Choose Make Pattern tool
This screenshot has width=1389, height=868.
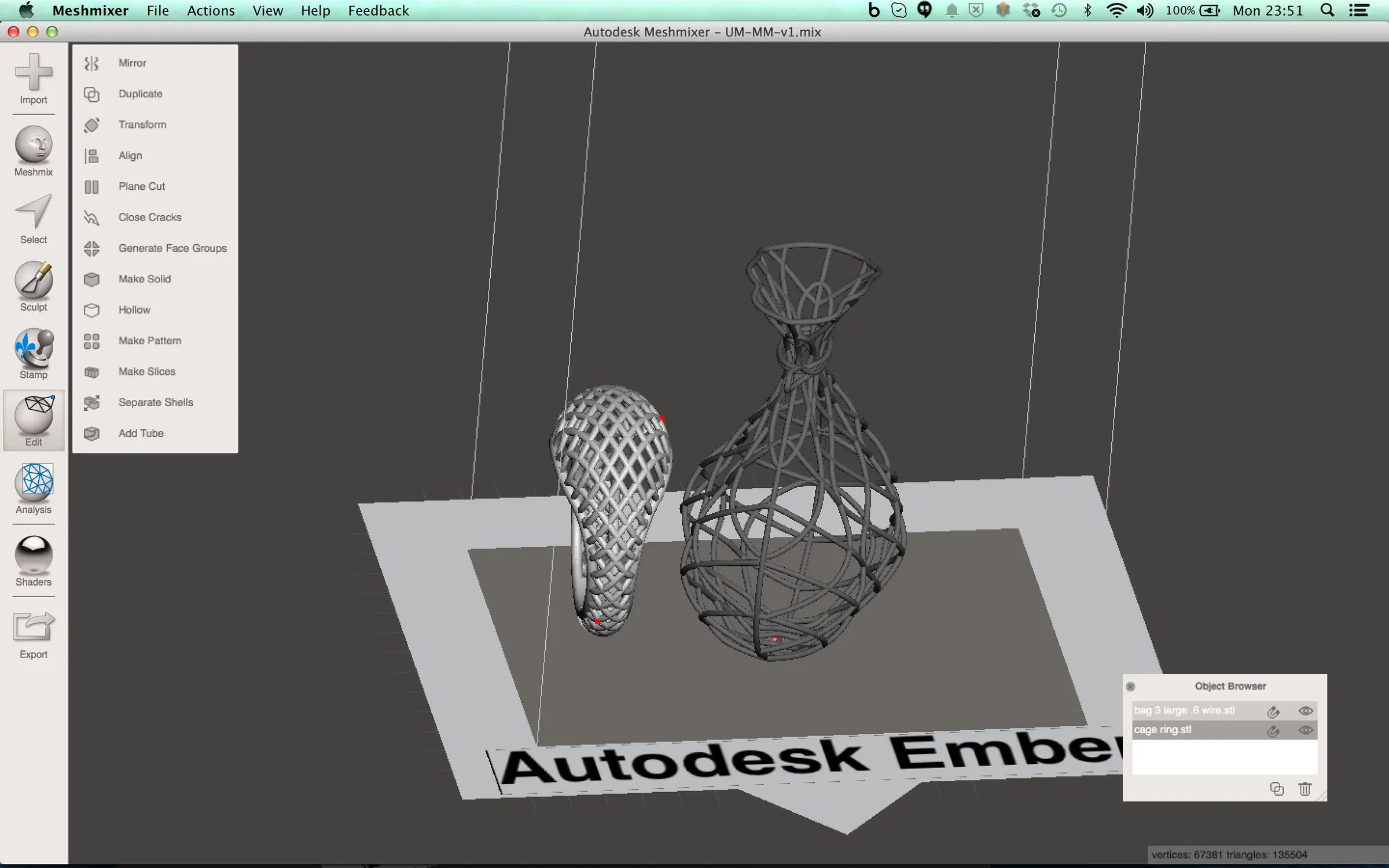pyautogui.click(x=155, y=341)
